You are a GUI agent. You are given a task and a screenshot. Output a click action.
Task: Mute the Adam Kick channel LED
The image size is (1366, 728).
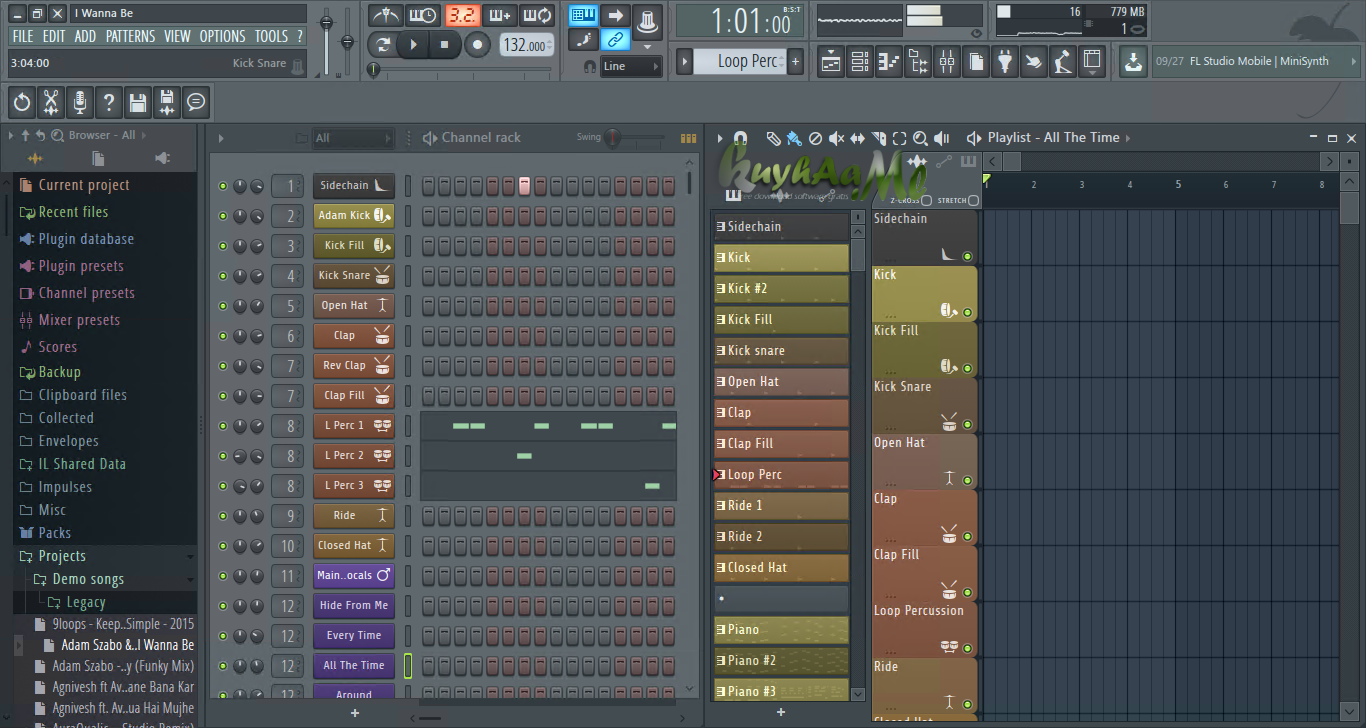coord(223,216)
